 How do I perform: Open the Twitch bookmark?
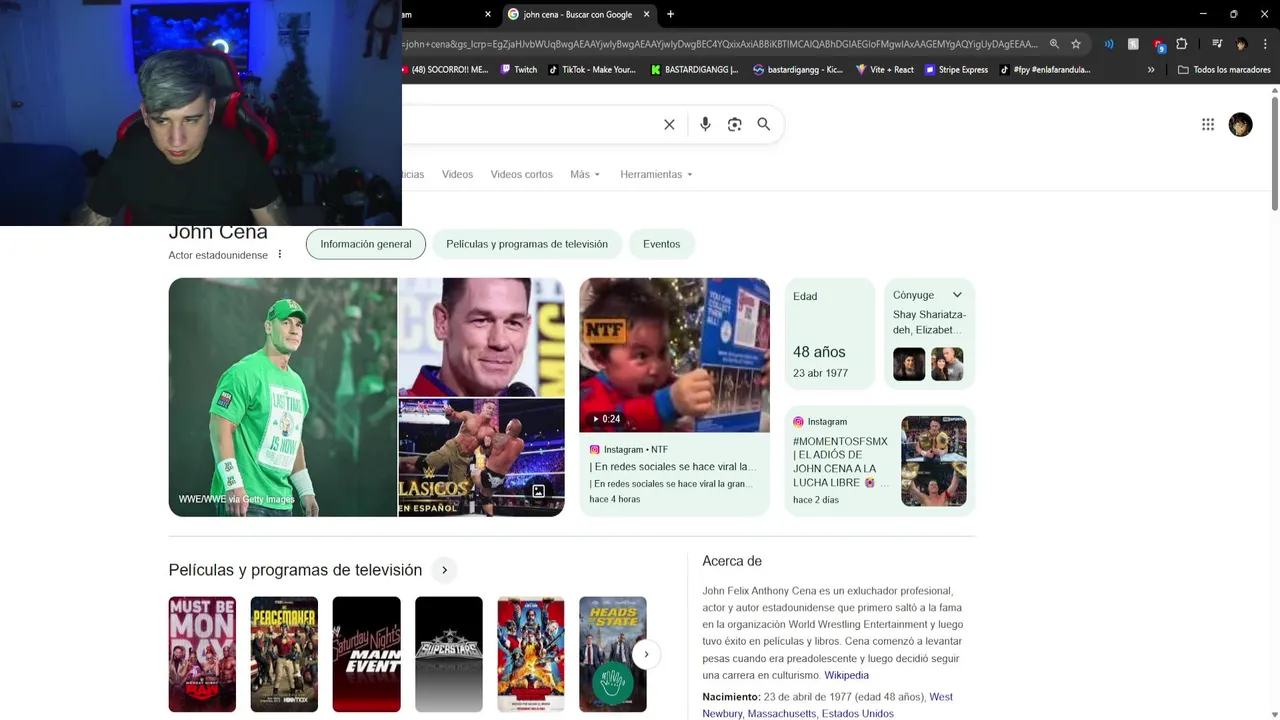pos(518,70)
